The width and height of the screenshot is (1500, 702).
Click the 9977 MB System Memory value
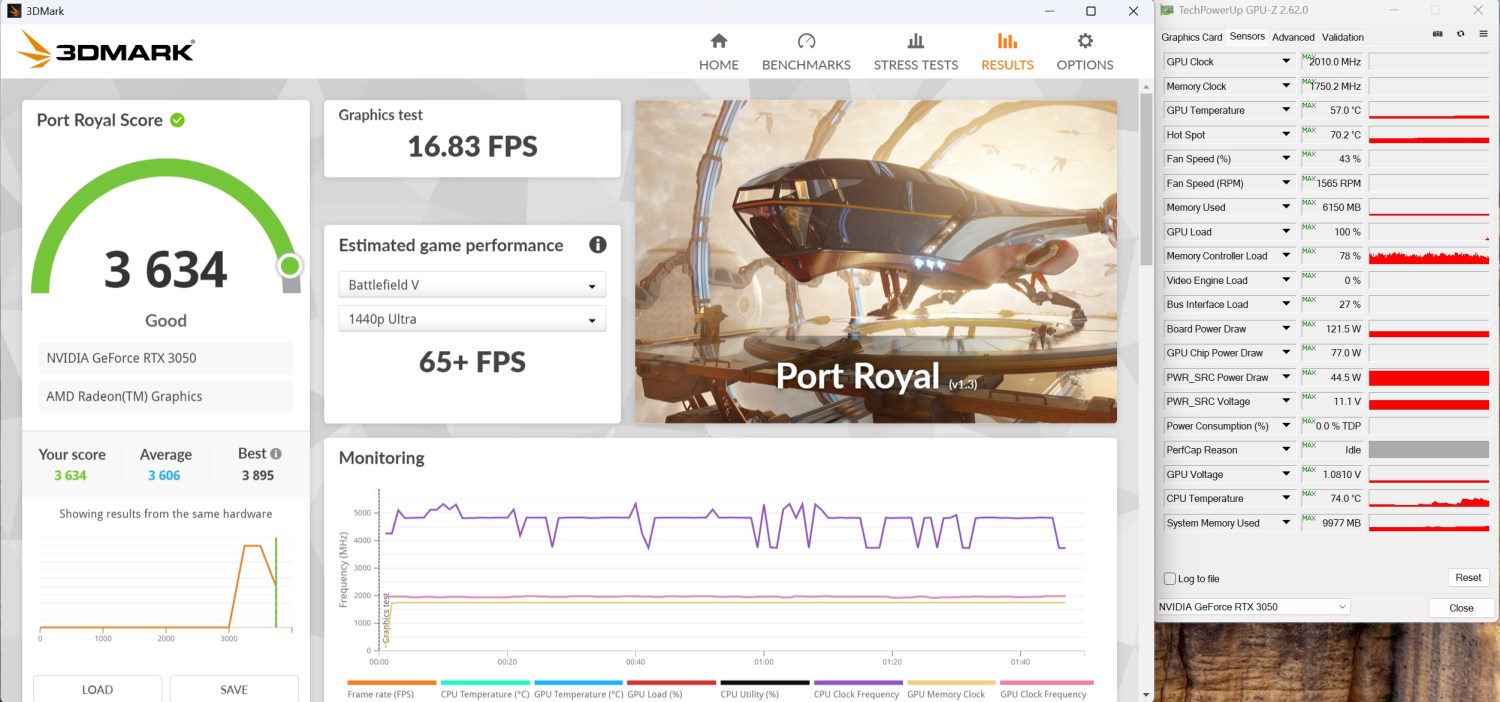pos(1341,523)
